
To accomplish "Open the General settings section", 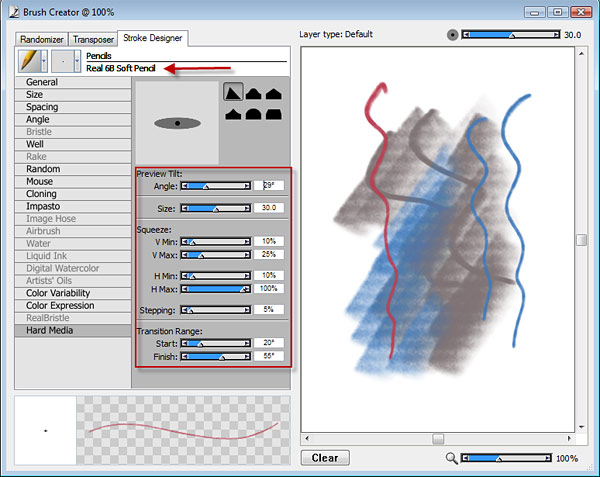I will click(73, 82).
